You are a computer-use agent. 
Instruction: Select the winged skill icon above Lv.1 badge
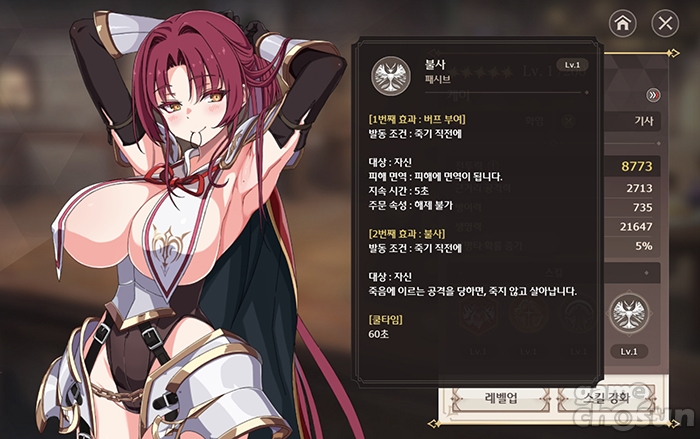pyautogui.click(x=629, y=313)
